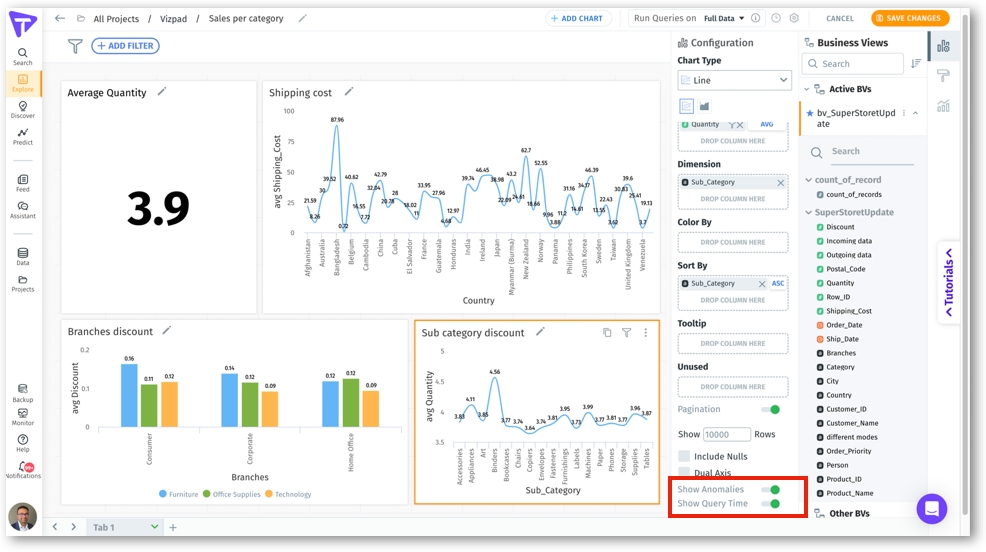
Task: Click the filter funnel icon
Action: coord(75,46)
